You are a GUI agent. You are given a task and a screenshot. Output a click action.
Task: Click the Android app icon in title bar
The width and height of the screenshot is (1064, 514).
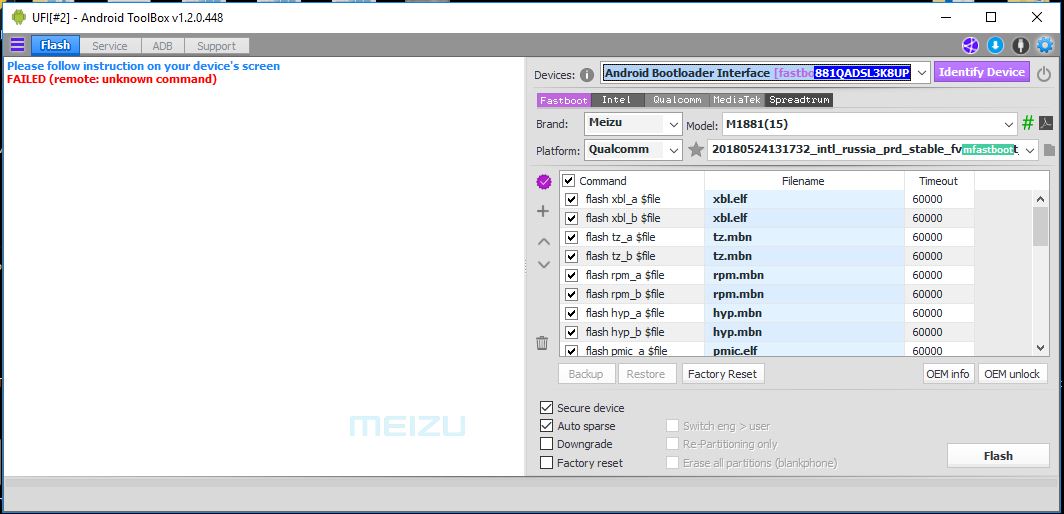(18, 17)
